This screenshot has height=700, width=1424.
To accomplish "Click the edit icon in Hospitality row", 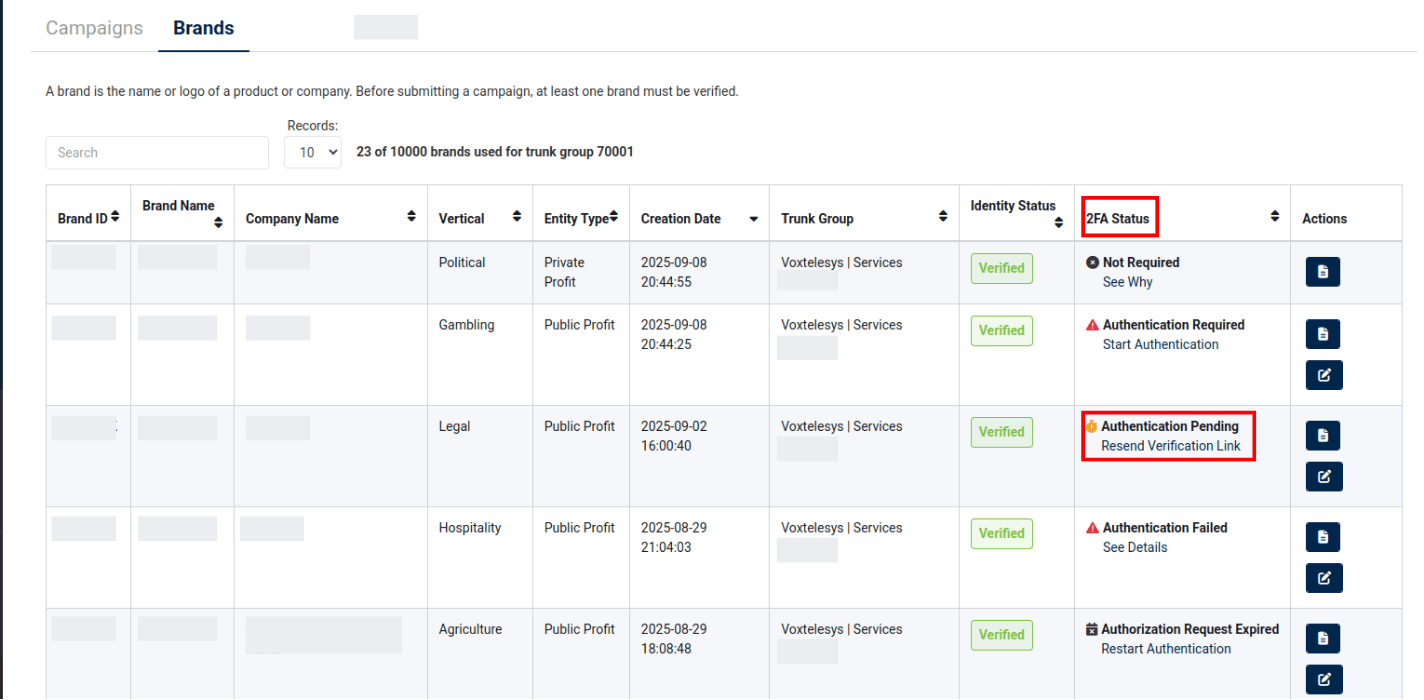I will [x=1323, y=578].
